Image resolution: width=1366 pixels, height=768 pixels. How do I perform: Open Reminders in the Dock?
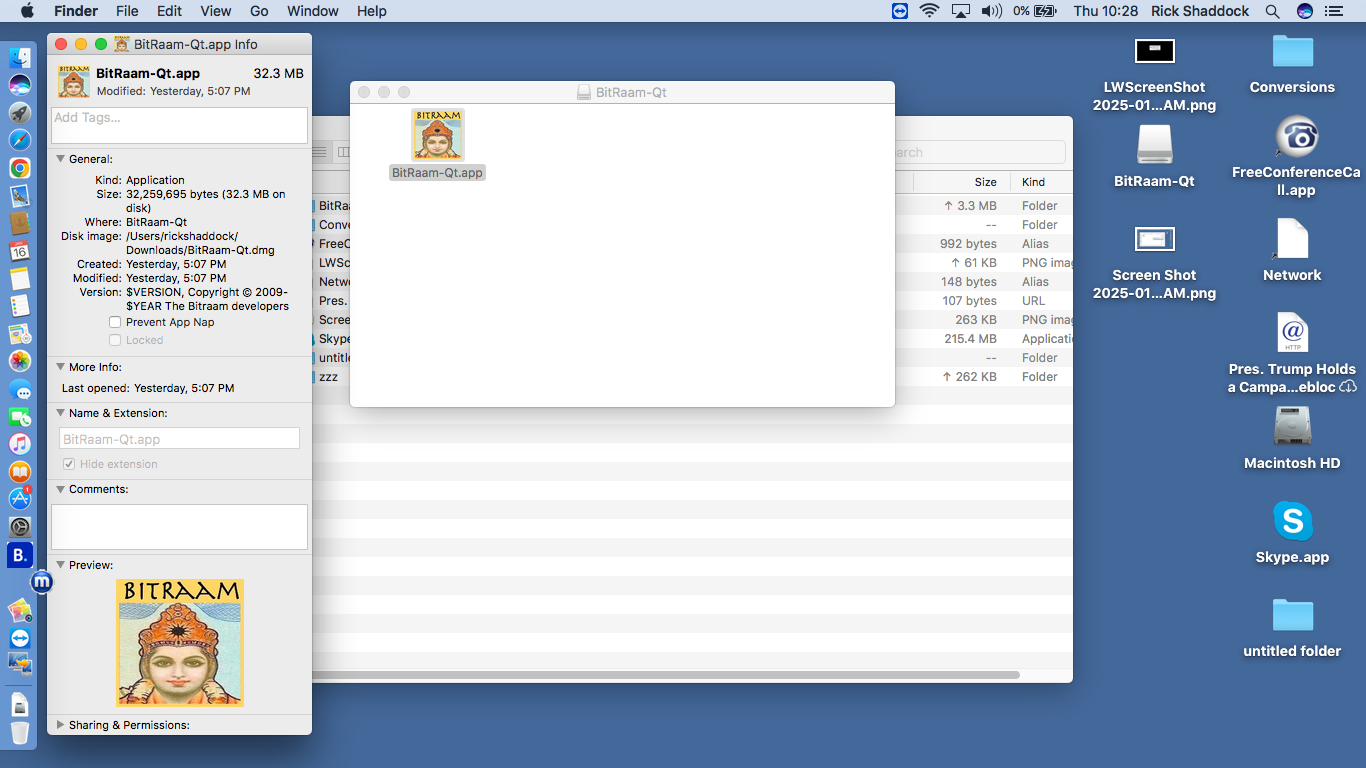tap(20, 306)
